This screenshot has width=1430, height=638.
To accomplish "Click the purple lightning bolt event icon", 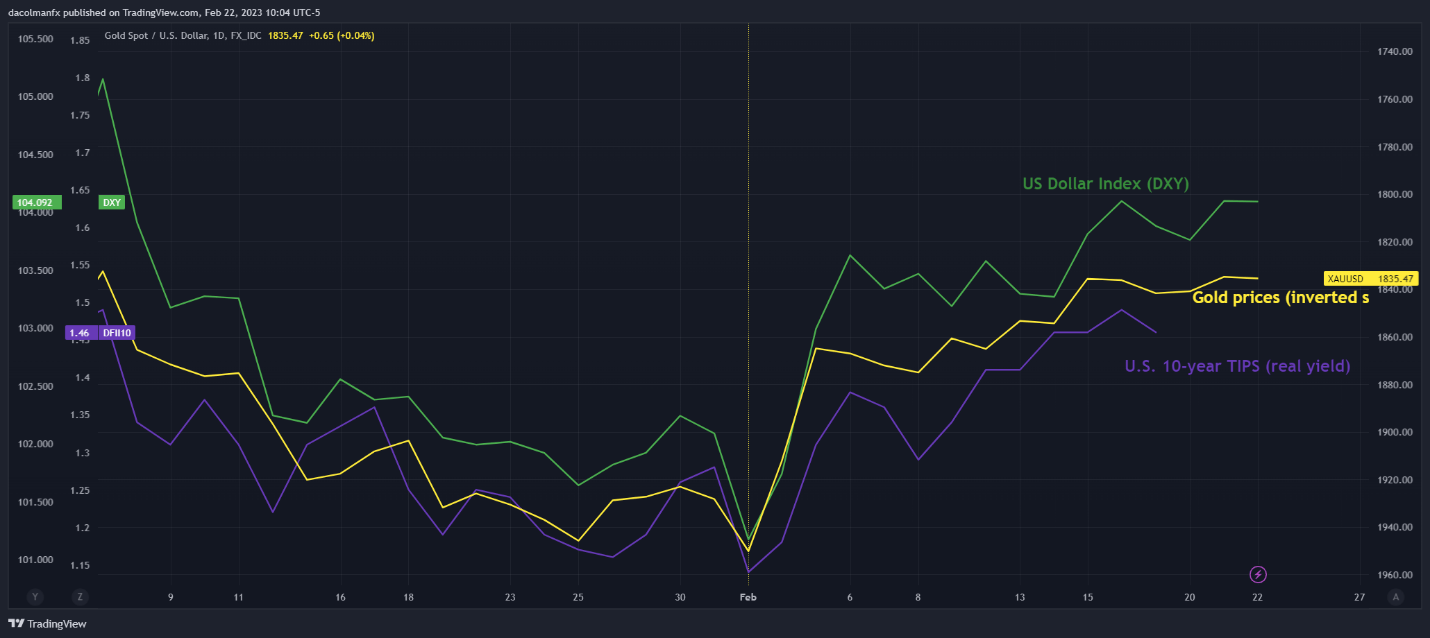I will pos(1259,574).
